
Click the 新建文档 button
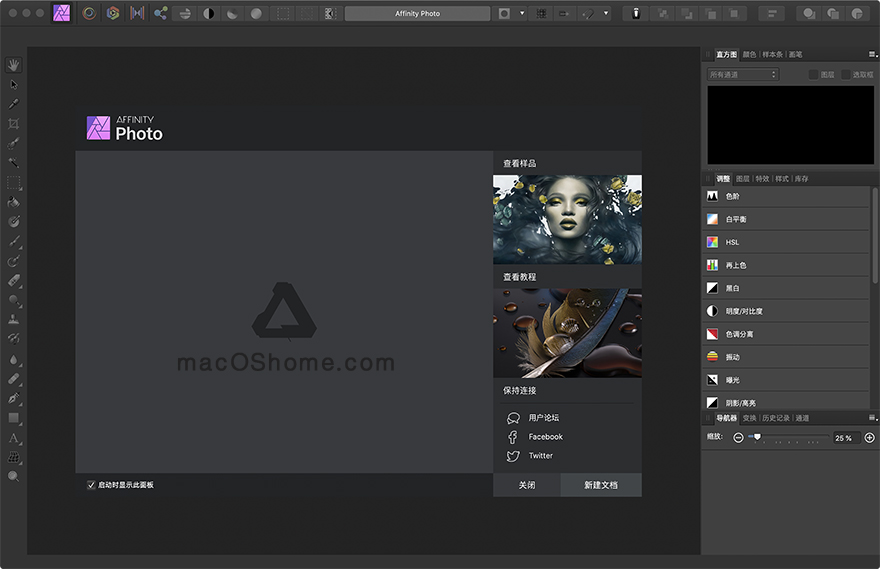[601, 485]
